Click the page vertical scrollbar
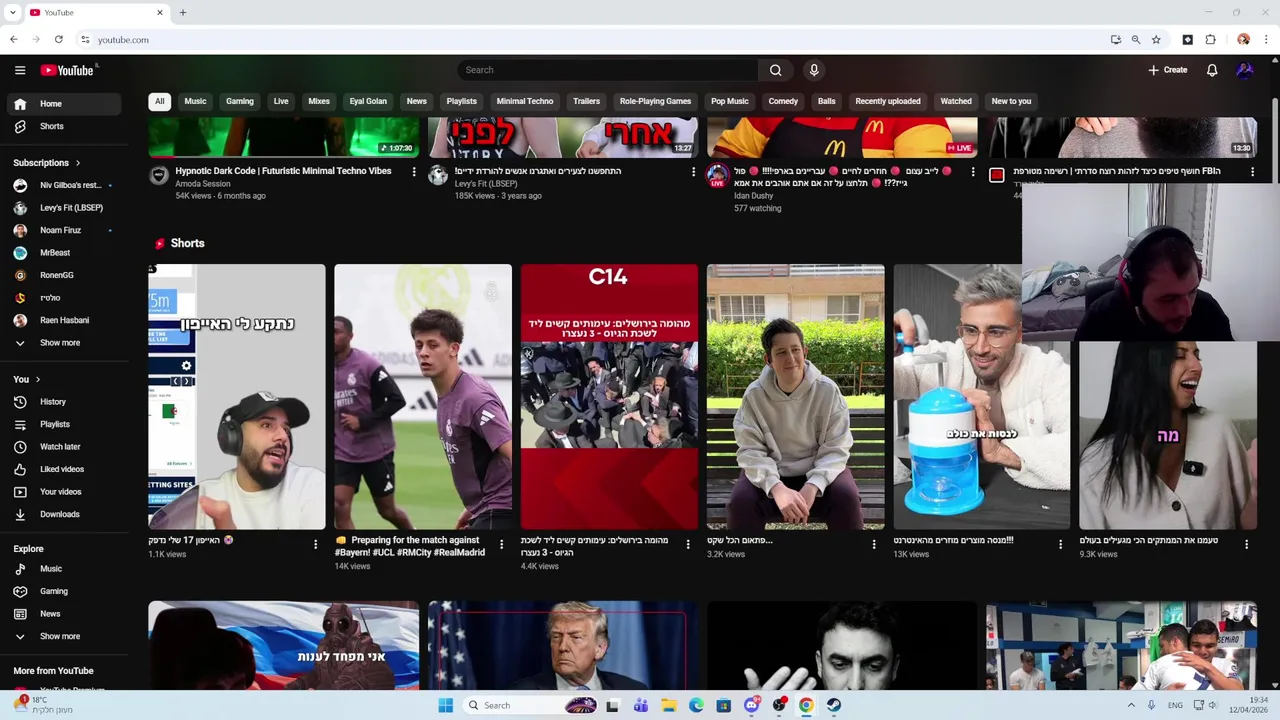This screenshot has width=1280, height=720. click(1275, 140)
